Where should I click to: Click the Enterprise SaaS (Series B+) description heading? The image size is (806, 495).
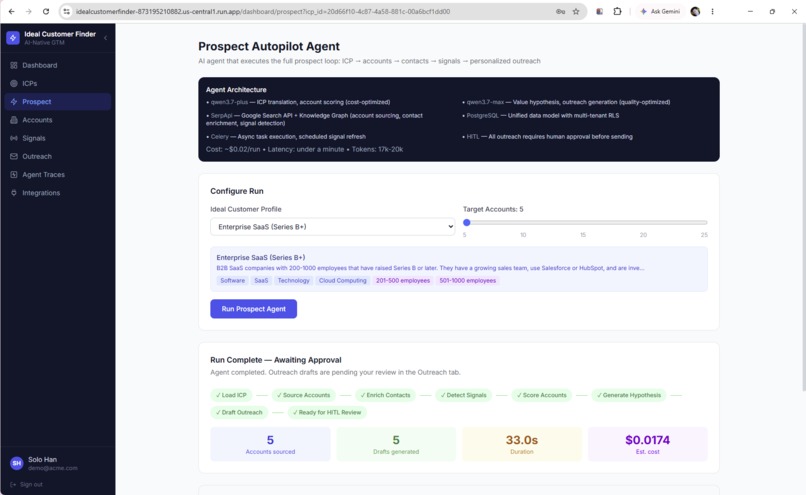coord(261,258)
